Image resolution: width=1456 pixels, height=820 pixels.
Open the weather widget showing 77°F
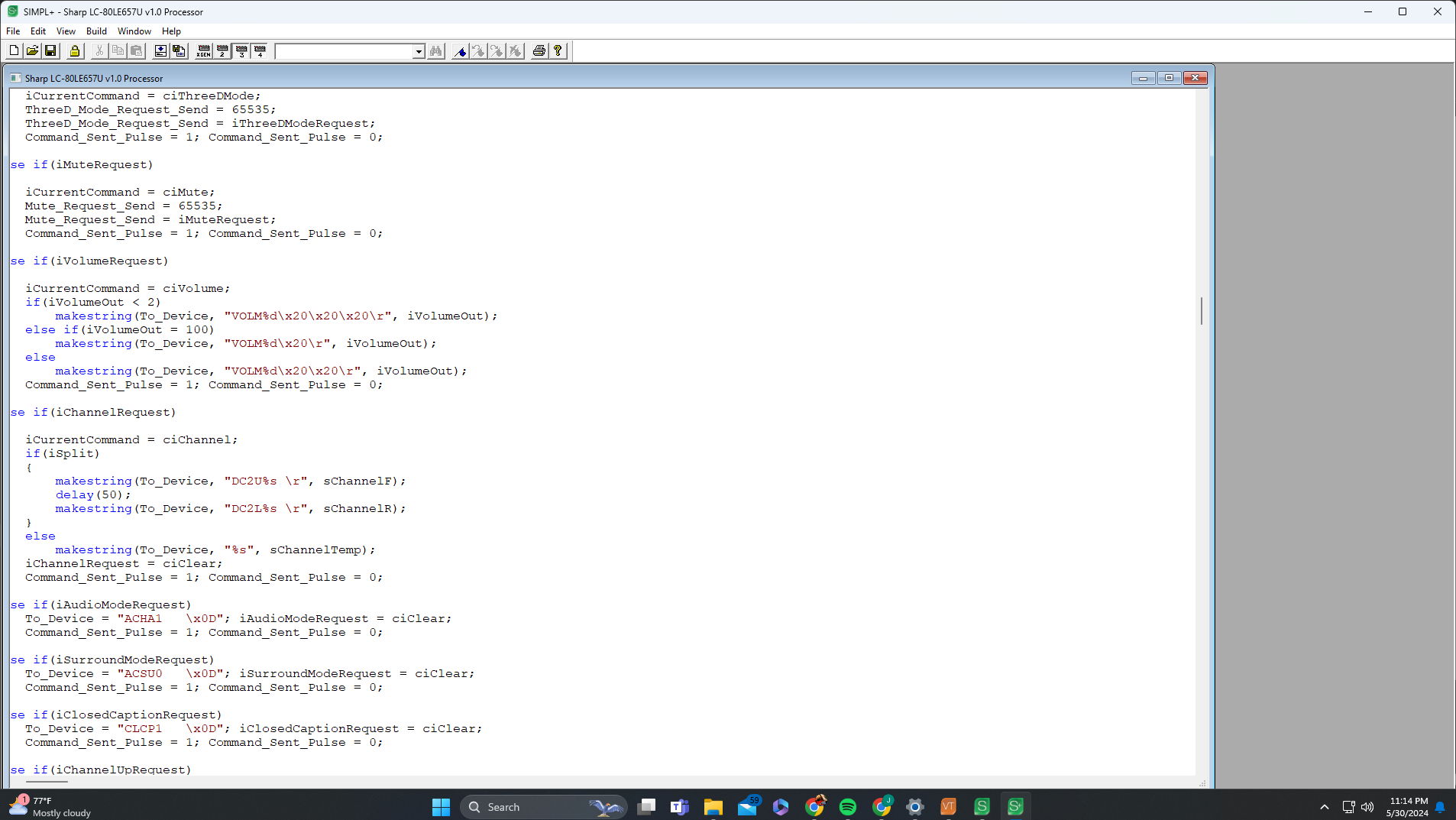50,807
